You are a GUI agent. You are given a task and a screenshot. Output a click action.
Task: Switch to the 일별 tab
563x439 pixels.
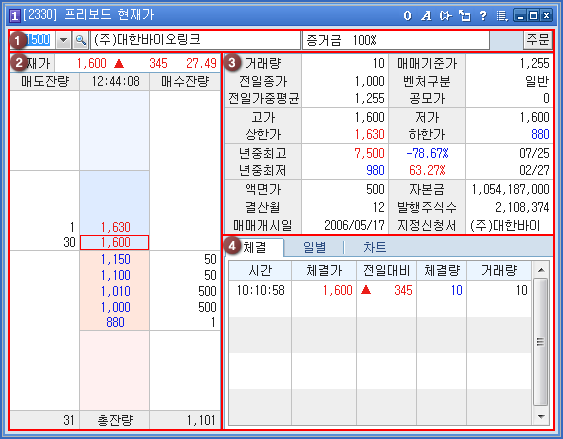[x=314, y=247]
